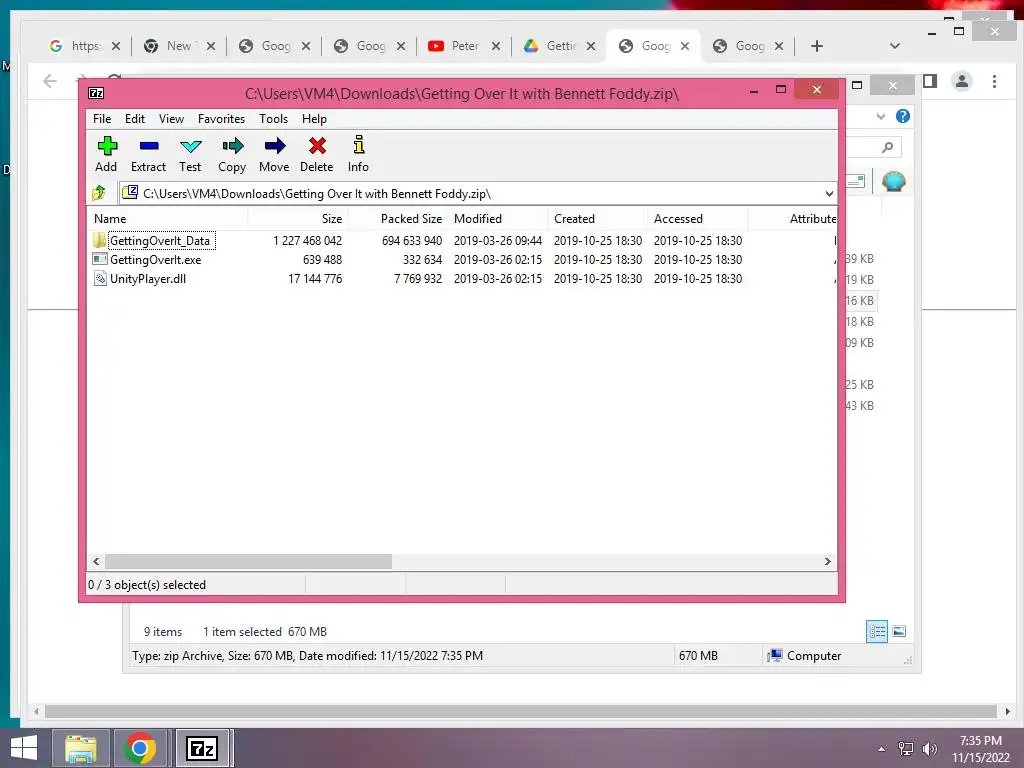Image resolution: width=1024 pixels, height=768 pixels.
Task: Sort by Accessed column header
Action: pyautogui.click(x=697, y=219)
